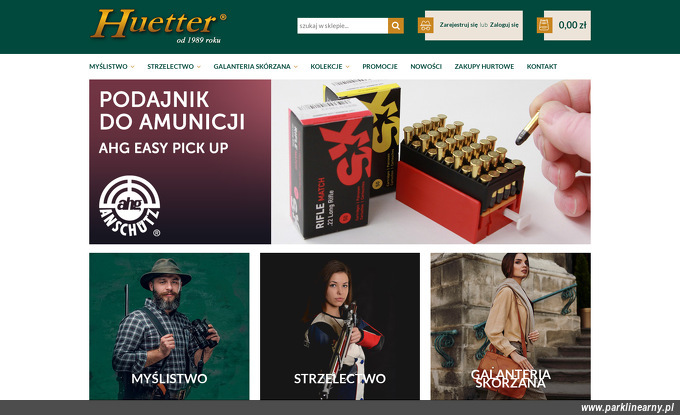The height and width of the screenshot is (415, 680).
Task: Expand the Myślistwo menu arrow
Action: [132, 67]
